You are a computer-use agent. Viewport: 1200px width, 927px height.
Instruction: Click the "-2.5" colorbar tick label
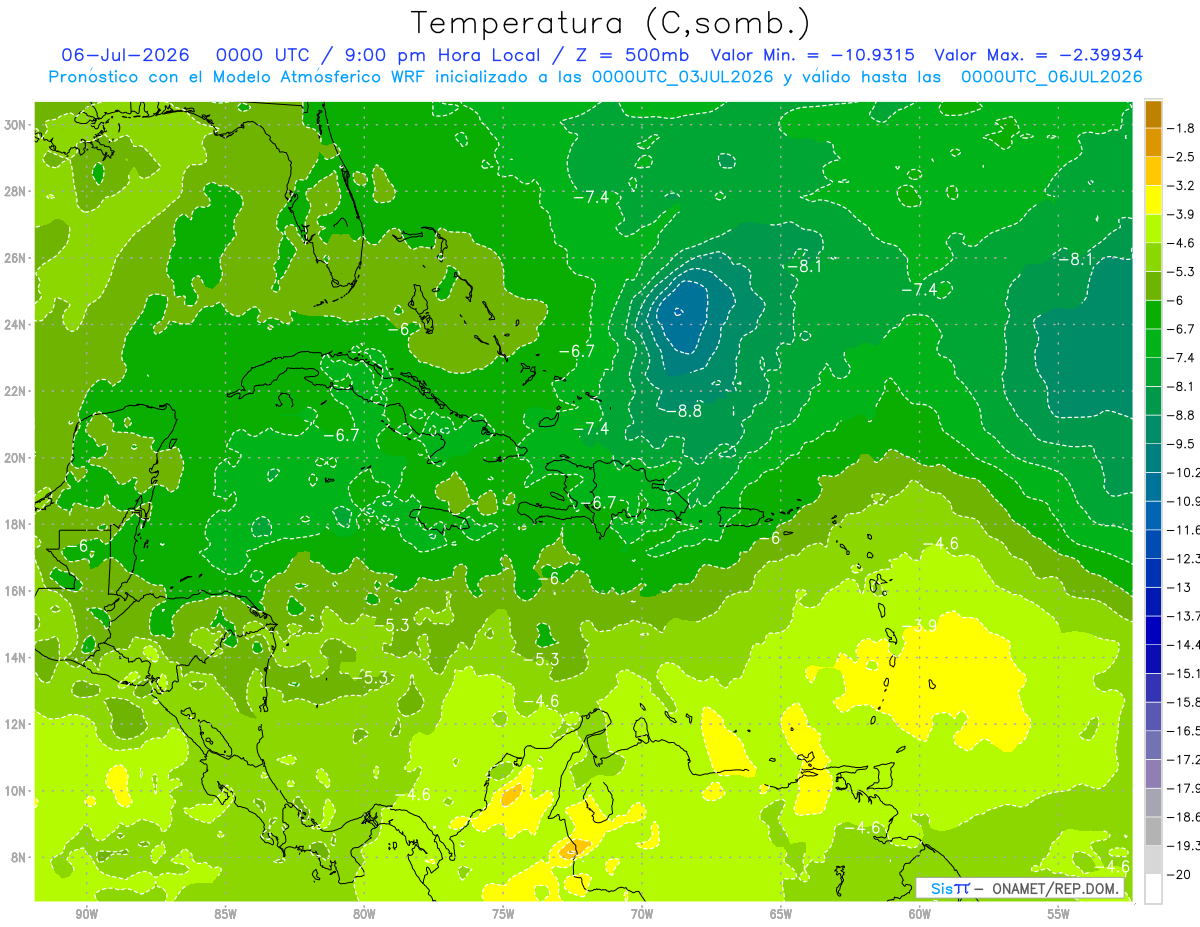point(1182,157)
